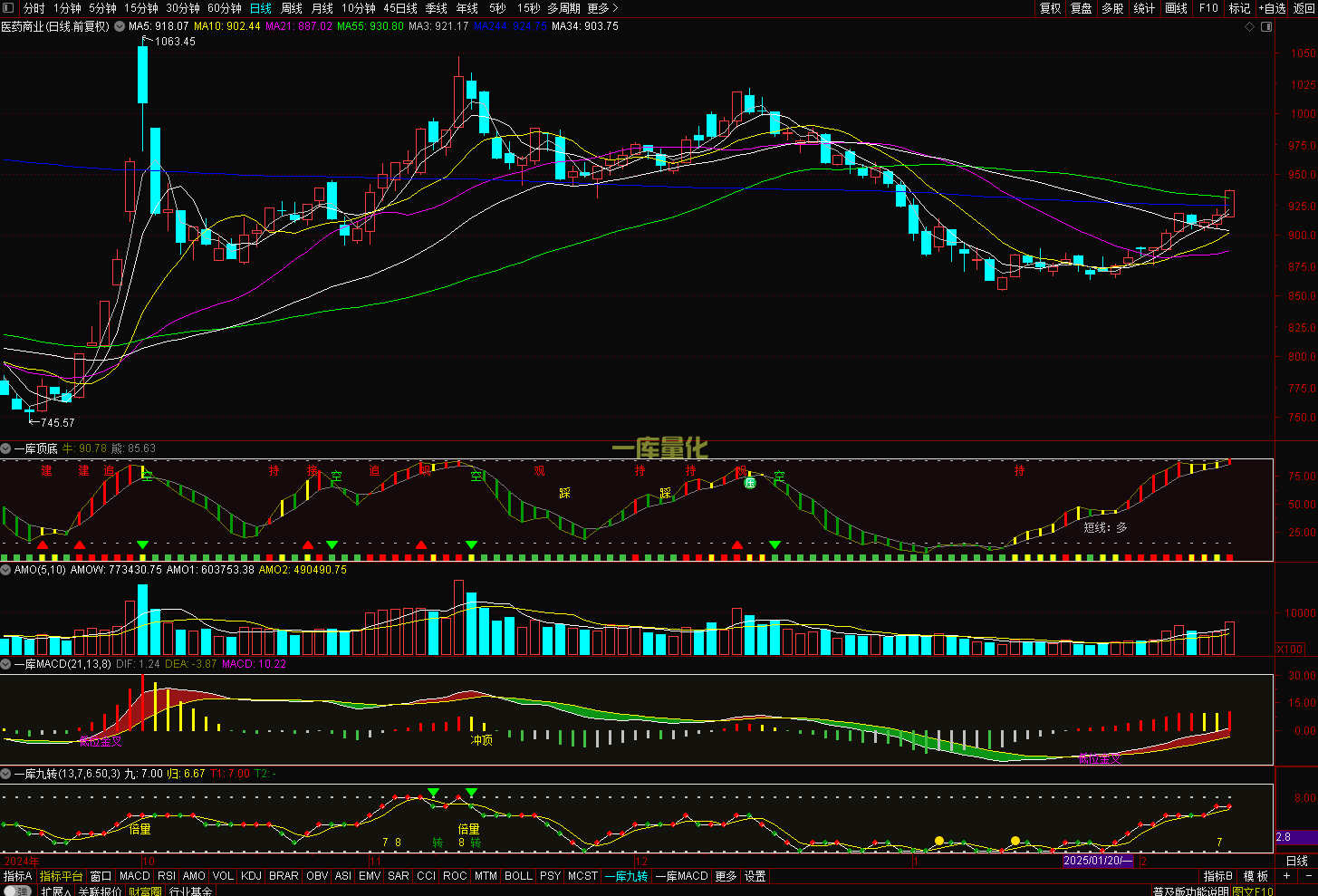Open the 关联报价 tab
The width and height of the screenshot is (1318, 896).
pos(100,891)
